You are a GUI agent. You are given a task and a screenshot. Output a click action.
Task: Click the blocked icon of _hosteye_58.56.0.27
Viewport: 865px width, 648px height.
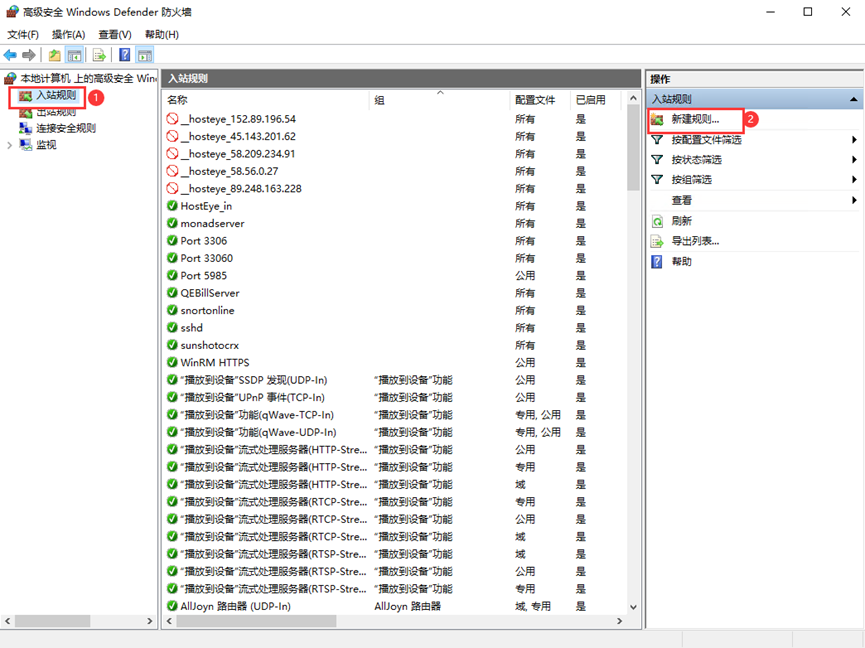(172, 171)
